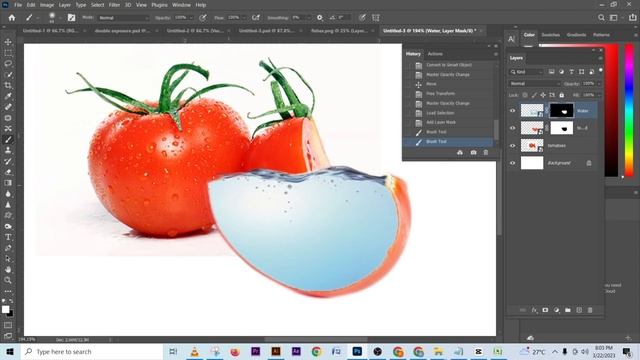Click the Home icon in options bar
Screen dimensions: 640x360
point(12,18)
